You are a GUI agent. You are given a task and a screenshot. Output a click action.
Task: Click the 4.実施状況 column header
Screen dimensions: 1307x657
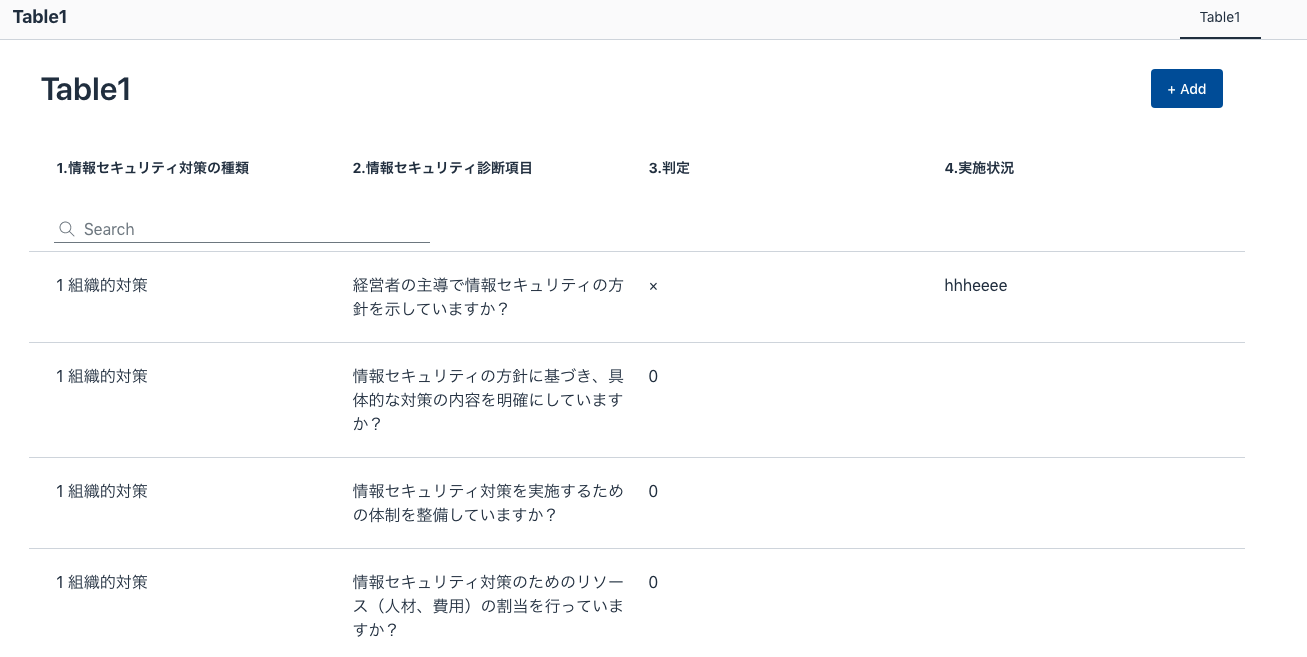point(979,168)
